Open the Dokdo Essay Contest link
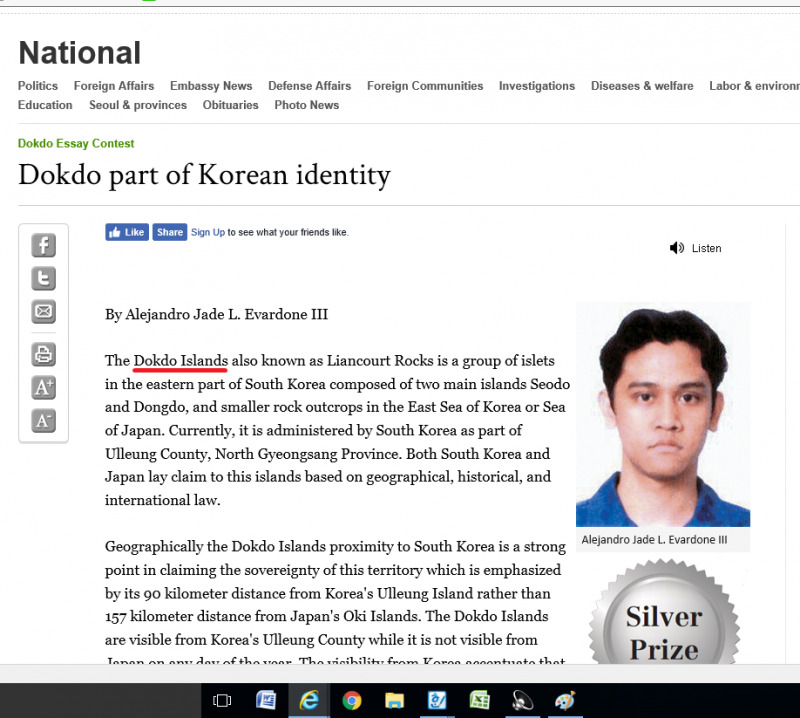The image size is (800, 718). [x=76, y=144]
